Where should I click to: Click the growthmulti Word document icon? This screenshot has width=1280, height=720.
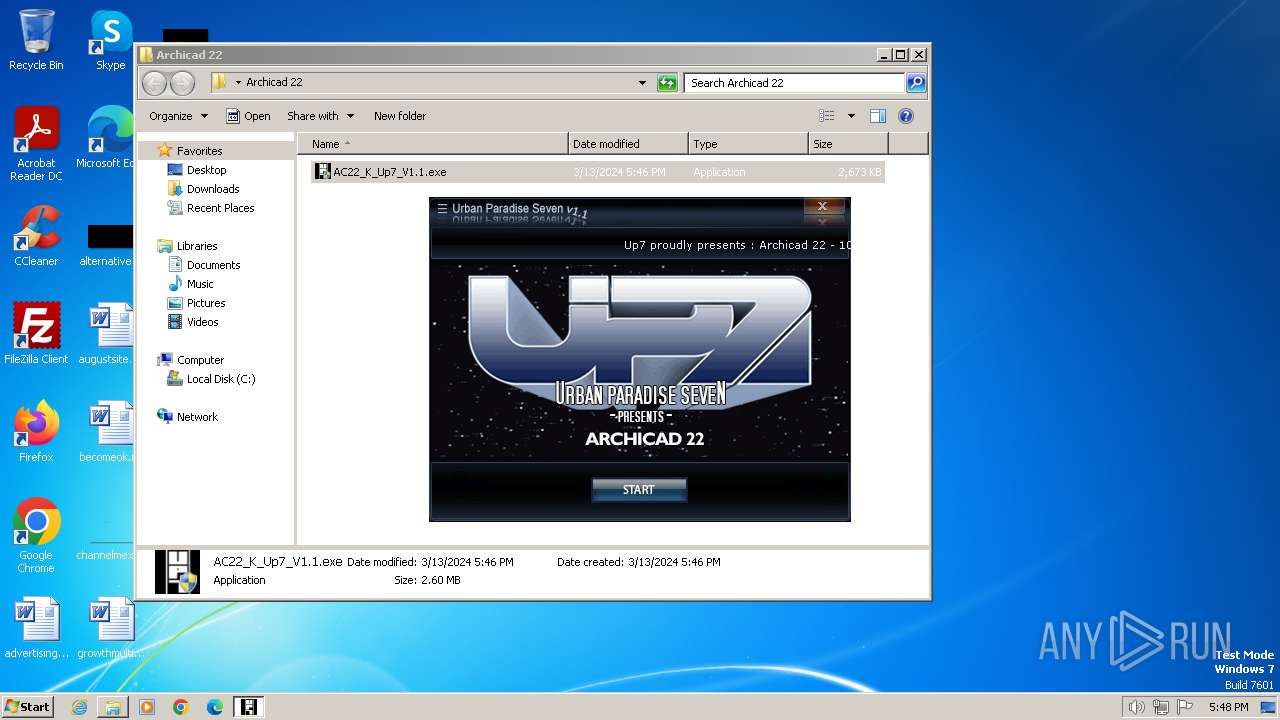pyautogui.click(x=110, y=628)
